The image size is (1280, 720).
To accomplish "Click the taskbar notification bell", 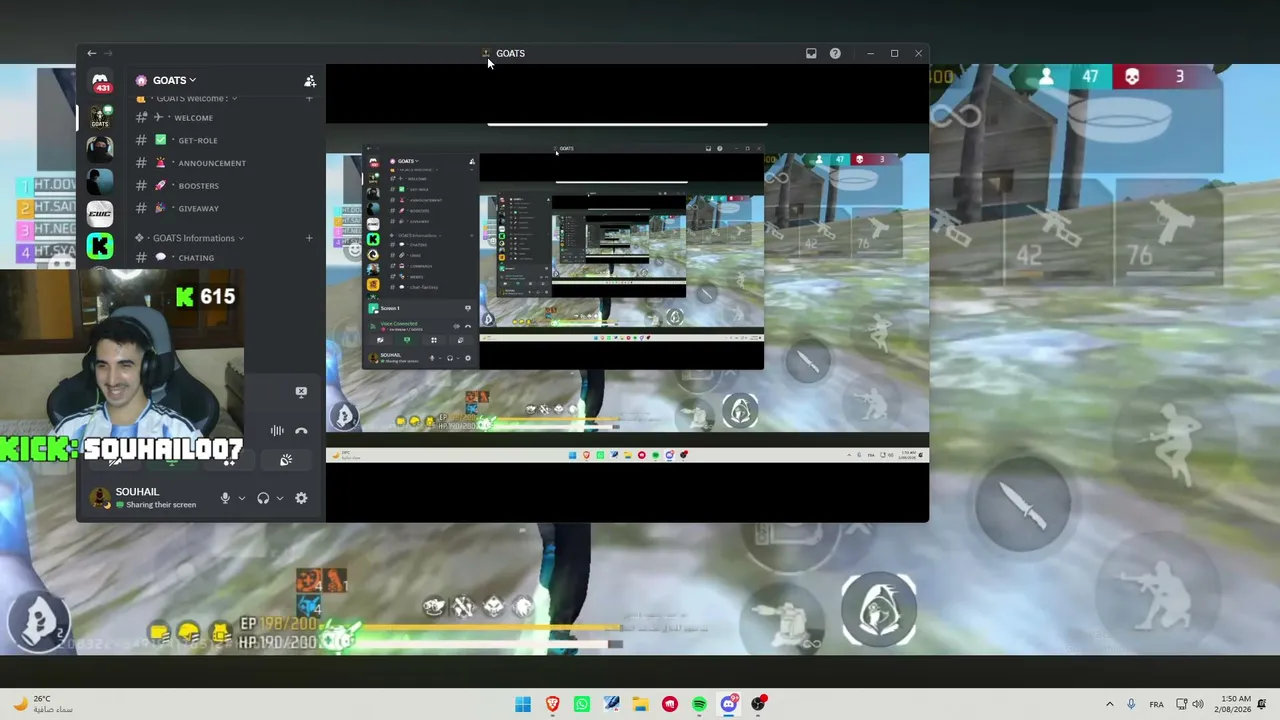I will pos(1262,704).
